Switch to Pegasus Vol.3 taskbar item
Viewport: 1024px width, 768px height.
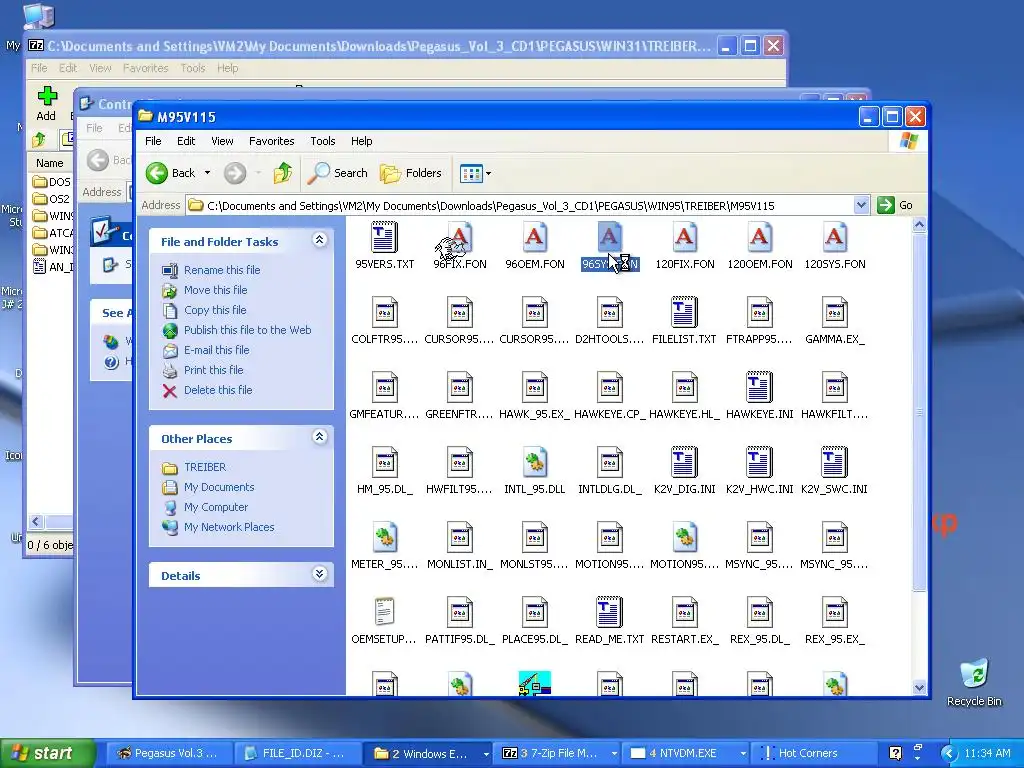point(168,753)
